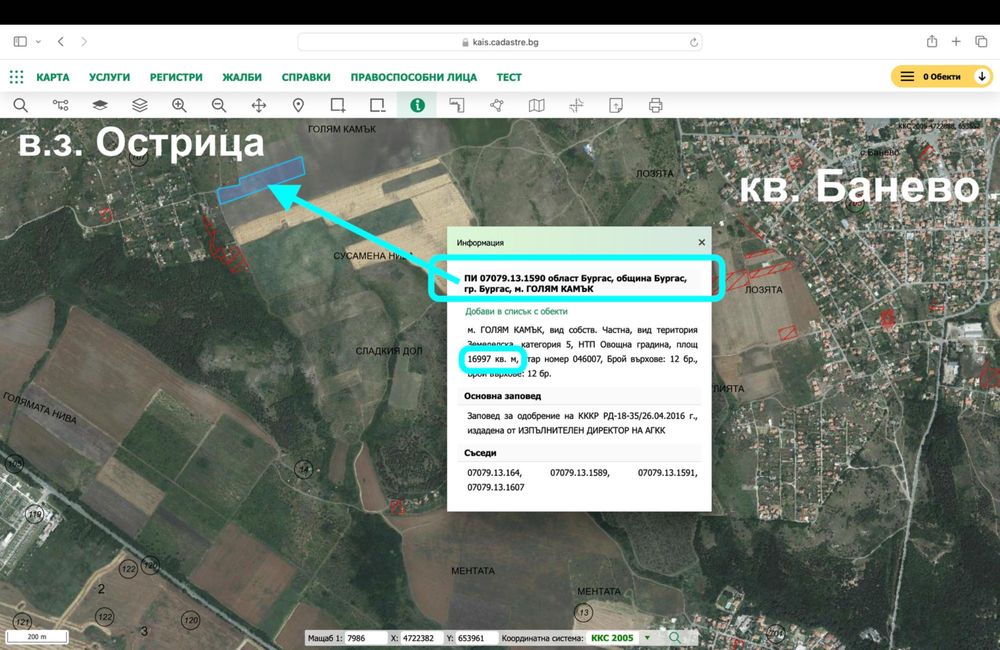Screen dimensions: 1000x650
Task: Choose the add-to-selection rectangle tool
Action: coord(338,105)
